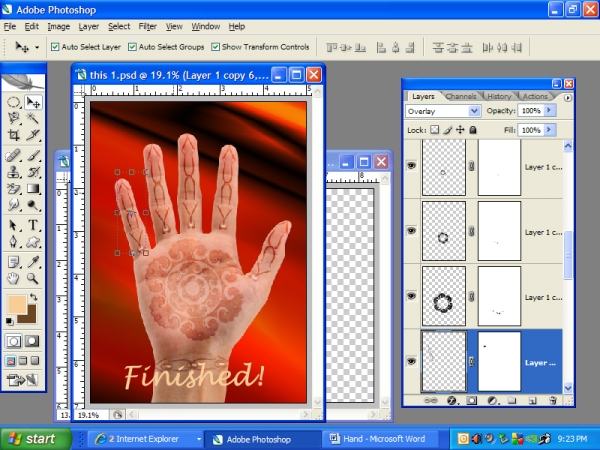Open the File menu

(10, 26)
